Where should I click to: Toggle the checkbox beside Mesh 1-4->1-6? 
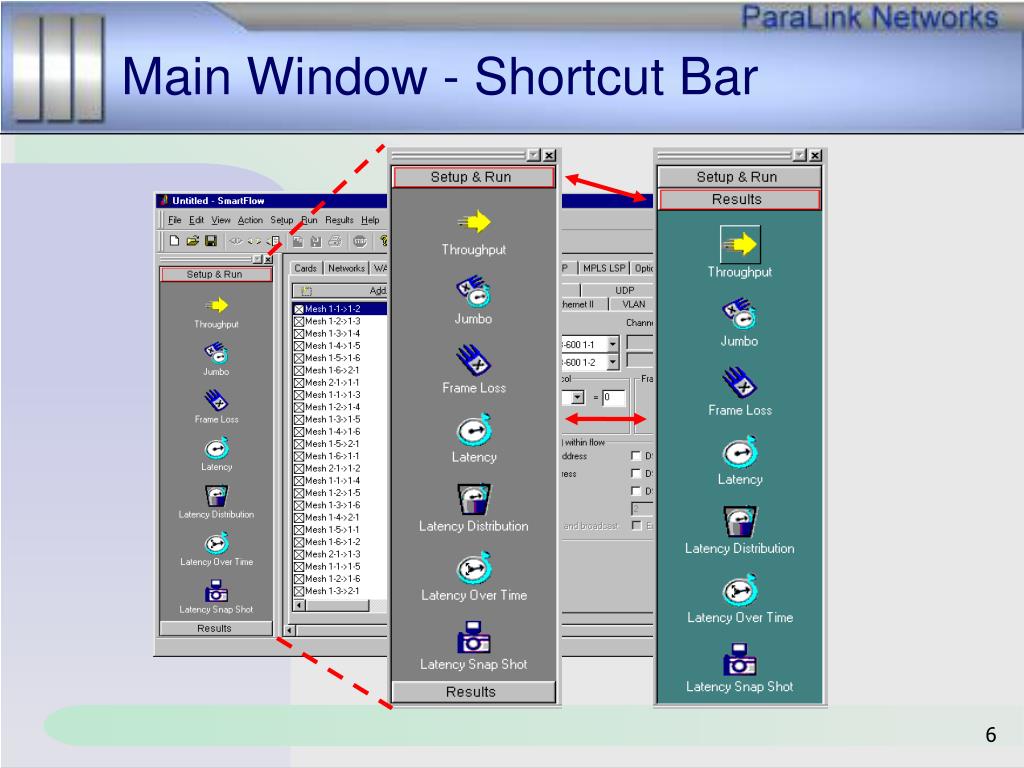(x=298, y=432)
